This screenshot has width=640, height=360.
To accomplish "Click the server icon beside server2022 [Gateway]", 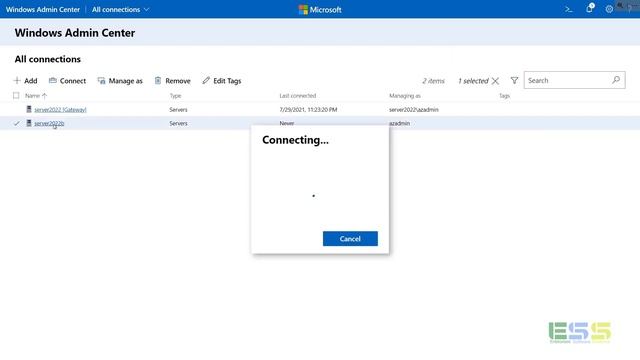I will (x=29, y=109).
